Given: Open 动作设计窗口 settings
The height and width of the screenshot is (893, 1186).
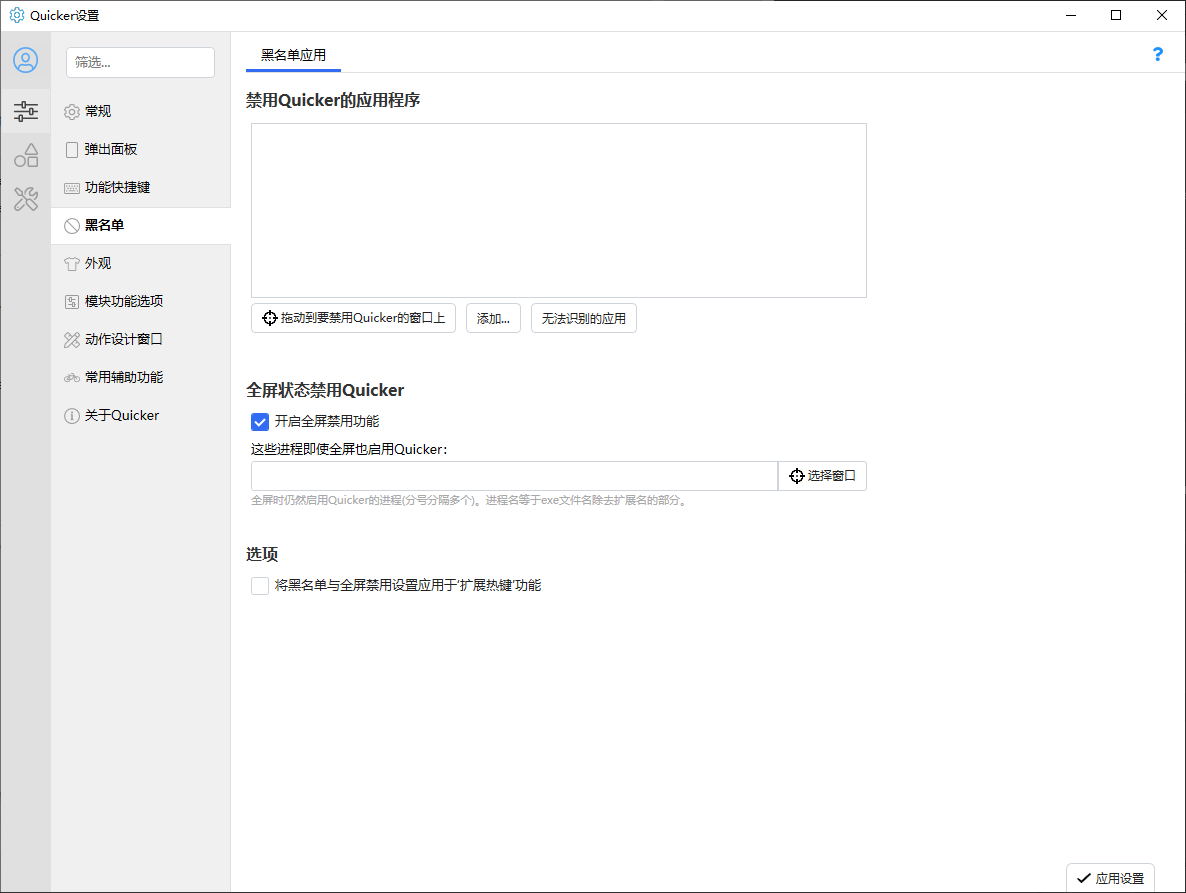Looking at the screenshot, I should (x=141, y=340).
